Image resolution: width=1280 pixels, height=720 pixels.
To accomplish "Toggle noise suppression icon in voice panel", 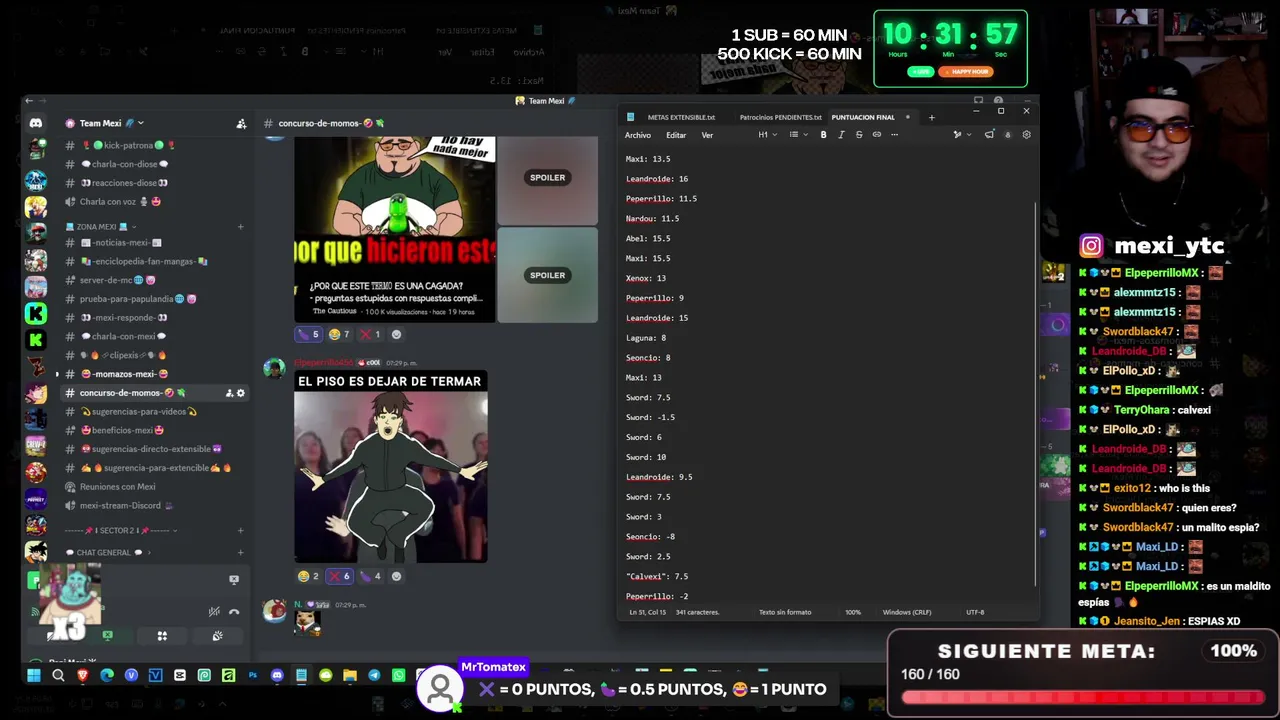I will click(x=214, y=612).
